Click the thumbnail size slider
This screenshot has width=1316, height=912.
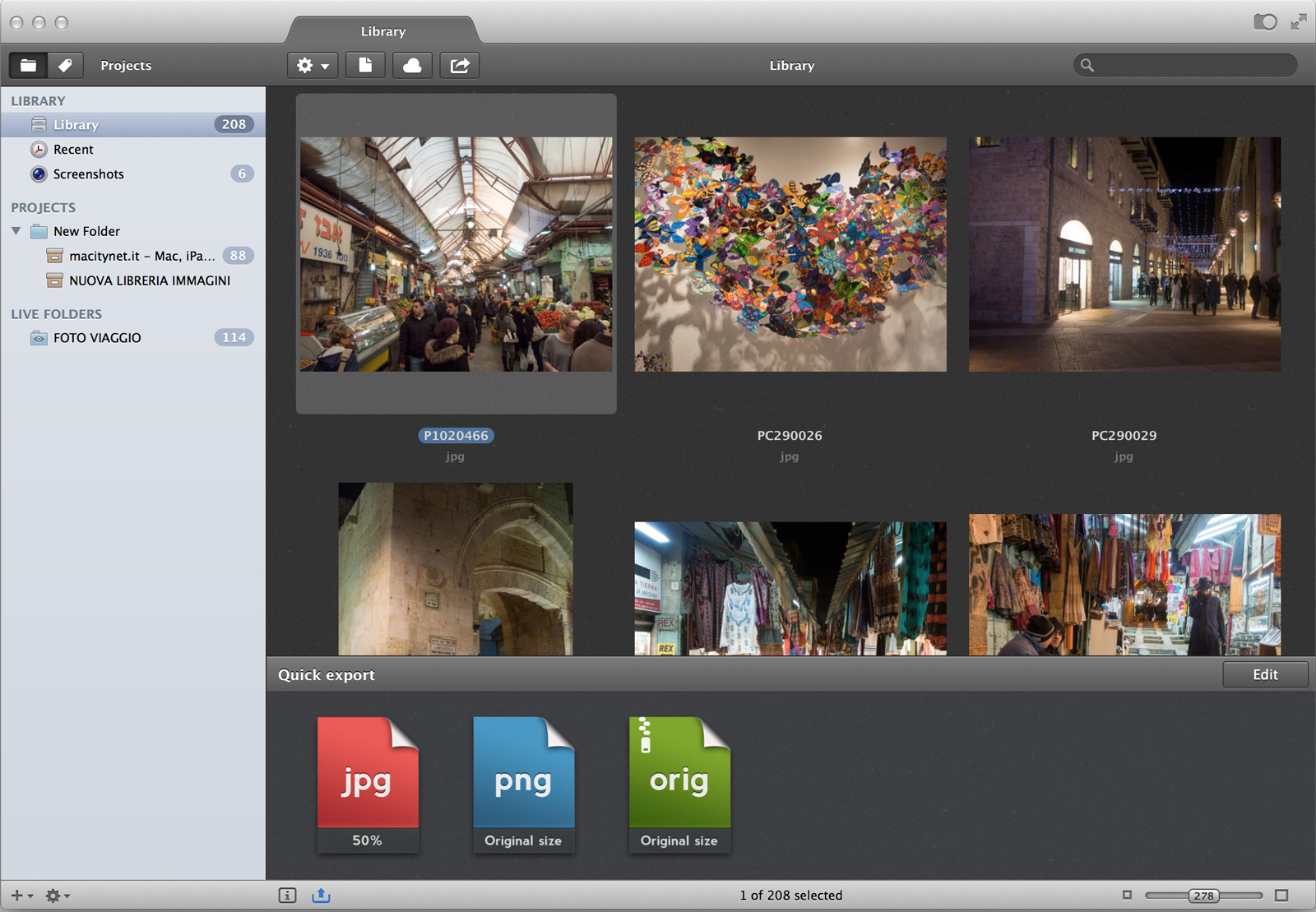pos(1203,896)
